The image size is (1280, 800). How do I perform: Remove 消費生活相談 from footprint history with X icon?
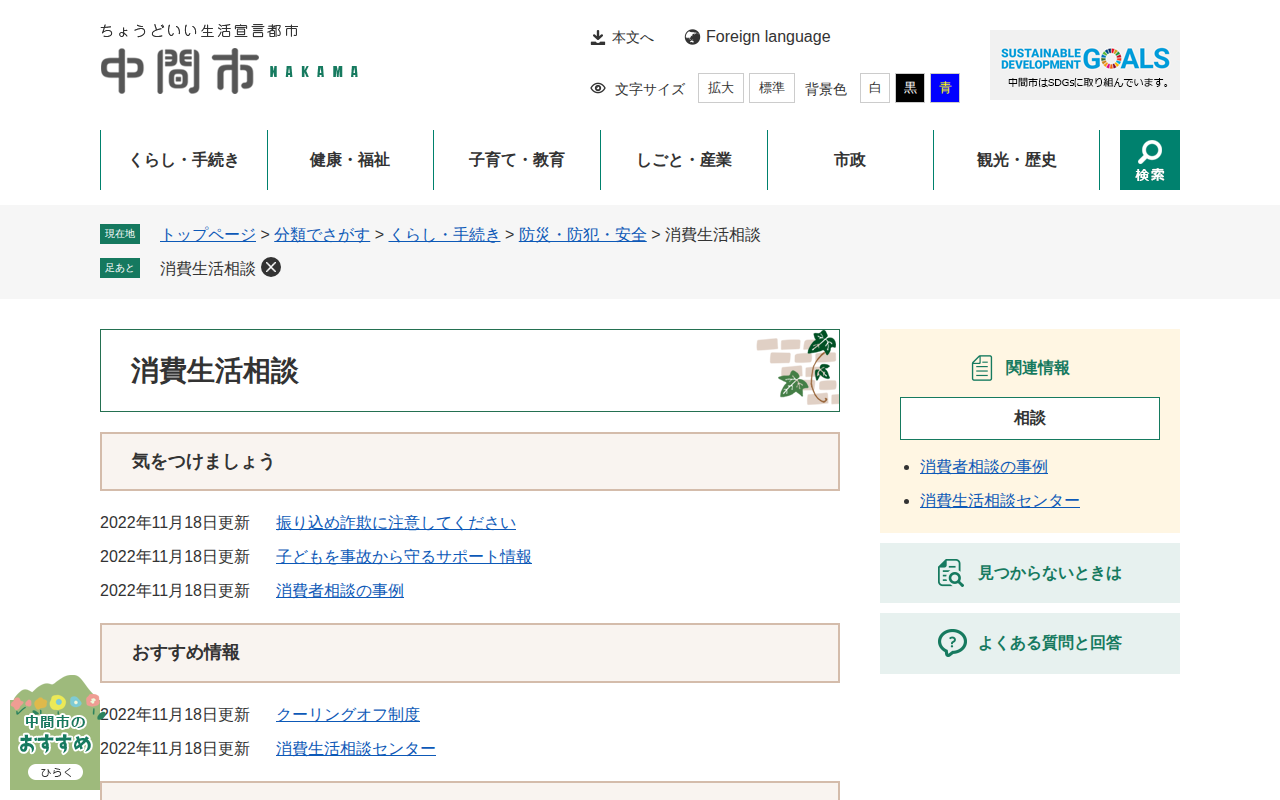tap(271, 267)
